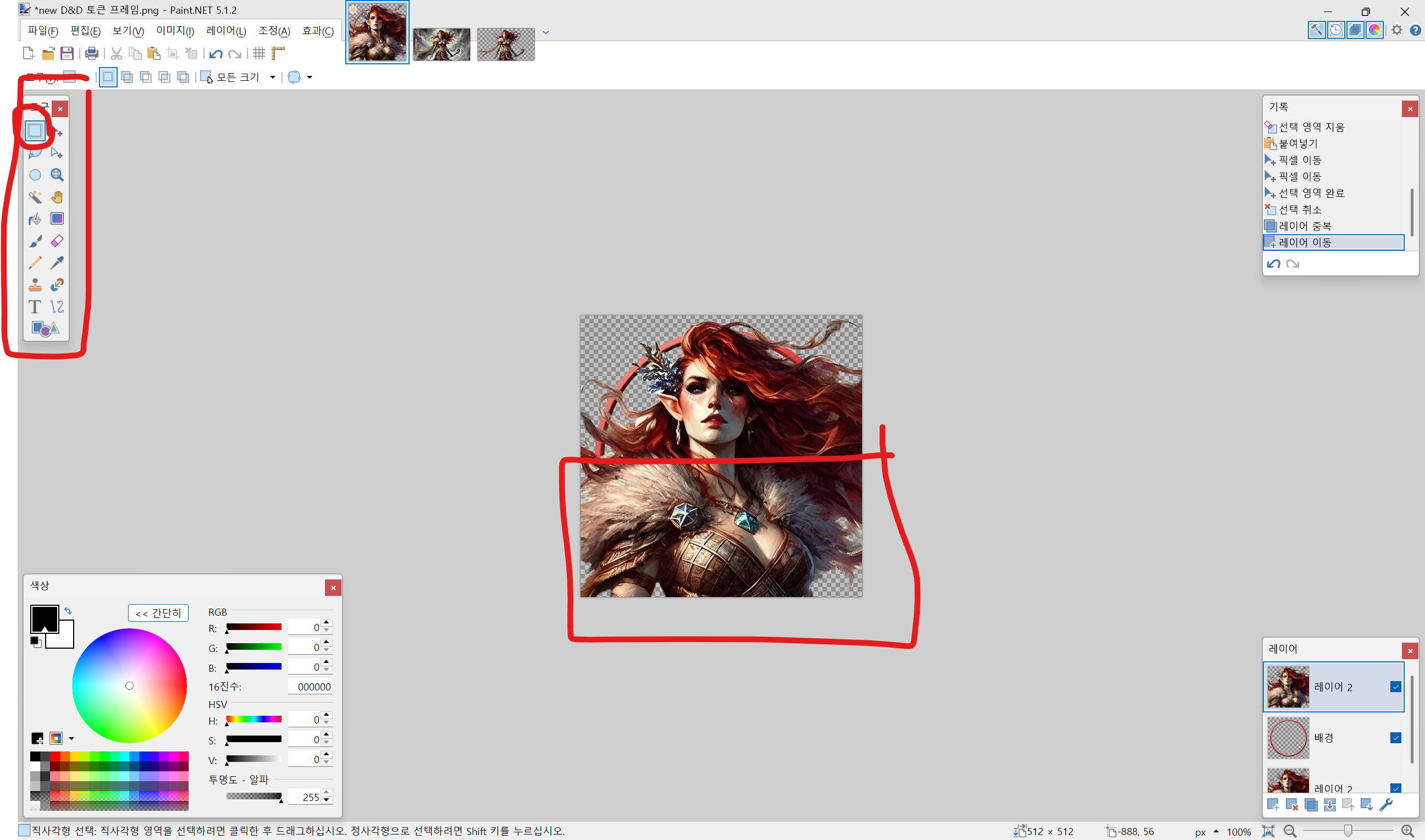1425x840 pixels.
Task: Open the 효과(C) menu
Action: (x=317, y=31)
